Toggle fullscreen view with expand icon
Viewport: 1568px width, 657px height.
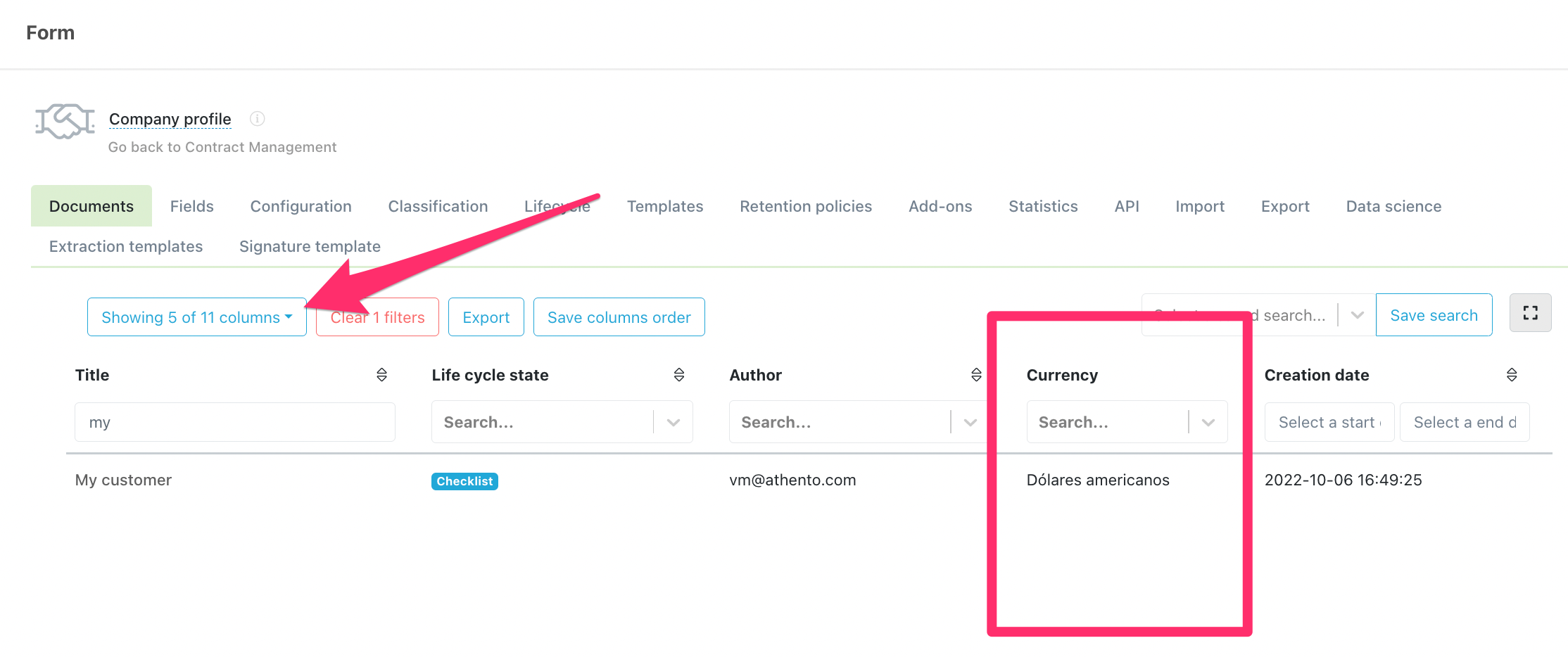pos(1530,313)
